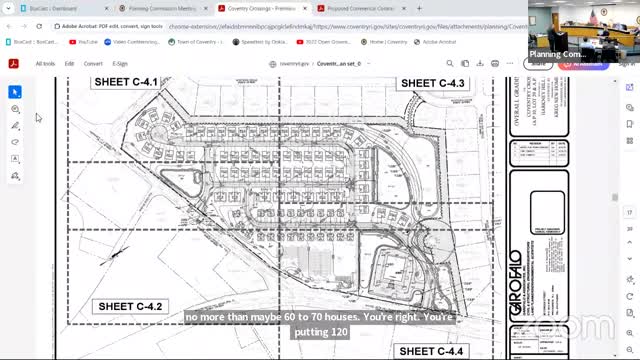Switch to the Planning Commission Meeting tab

[x=162, y=8]
